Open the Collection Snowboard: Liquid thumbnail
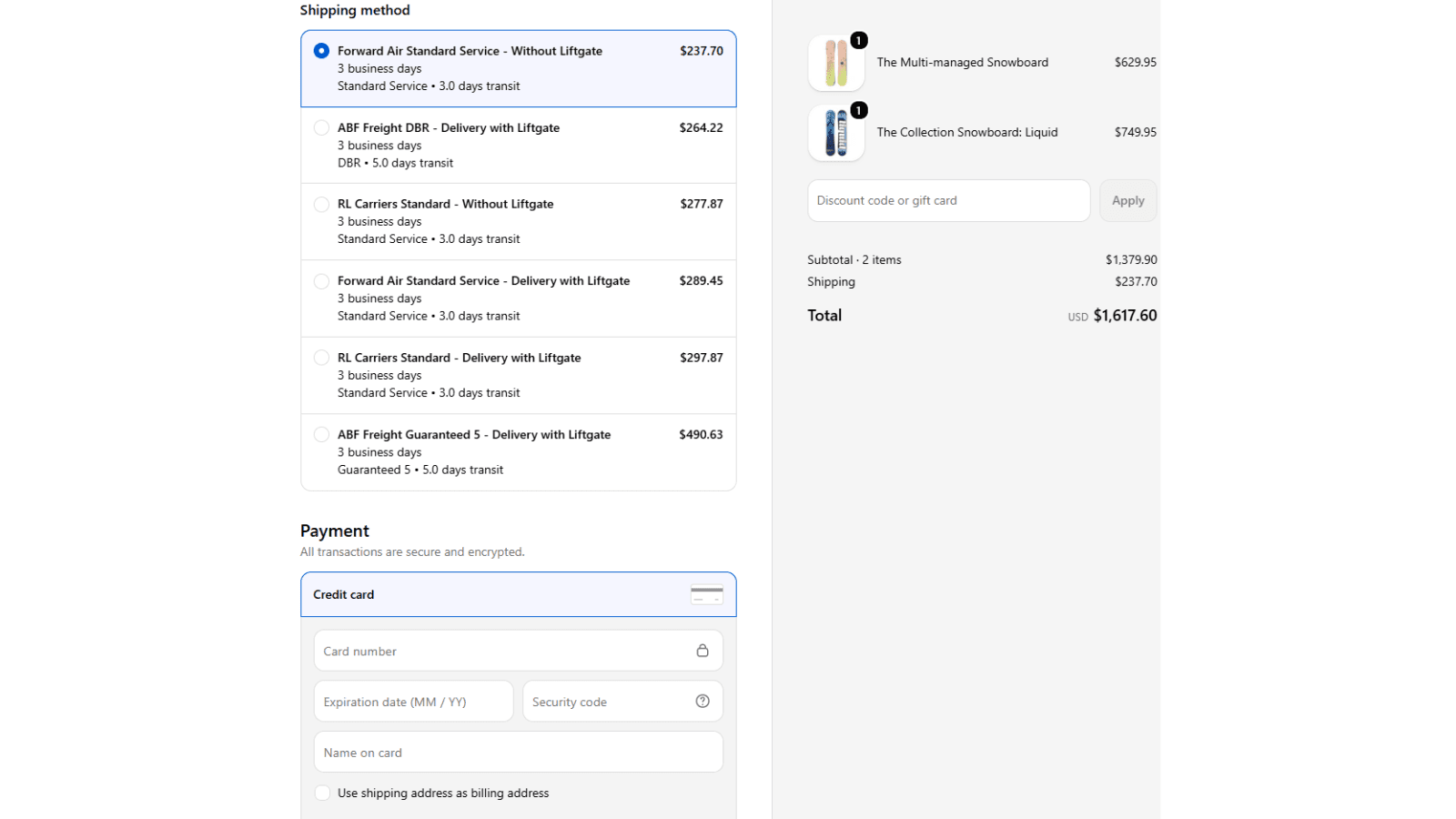This screenshot has height=819, width=1456. pyautogui.click(x=836, y=133)
